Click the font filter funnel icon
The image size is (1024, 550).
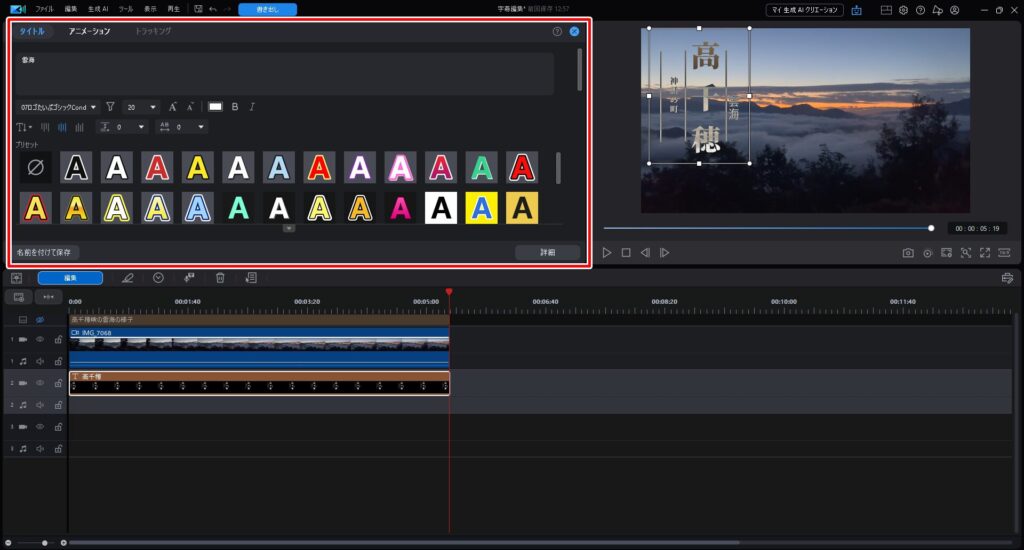(110, 107)
